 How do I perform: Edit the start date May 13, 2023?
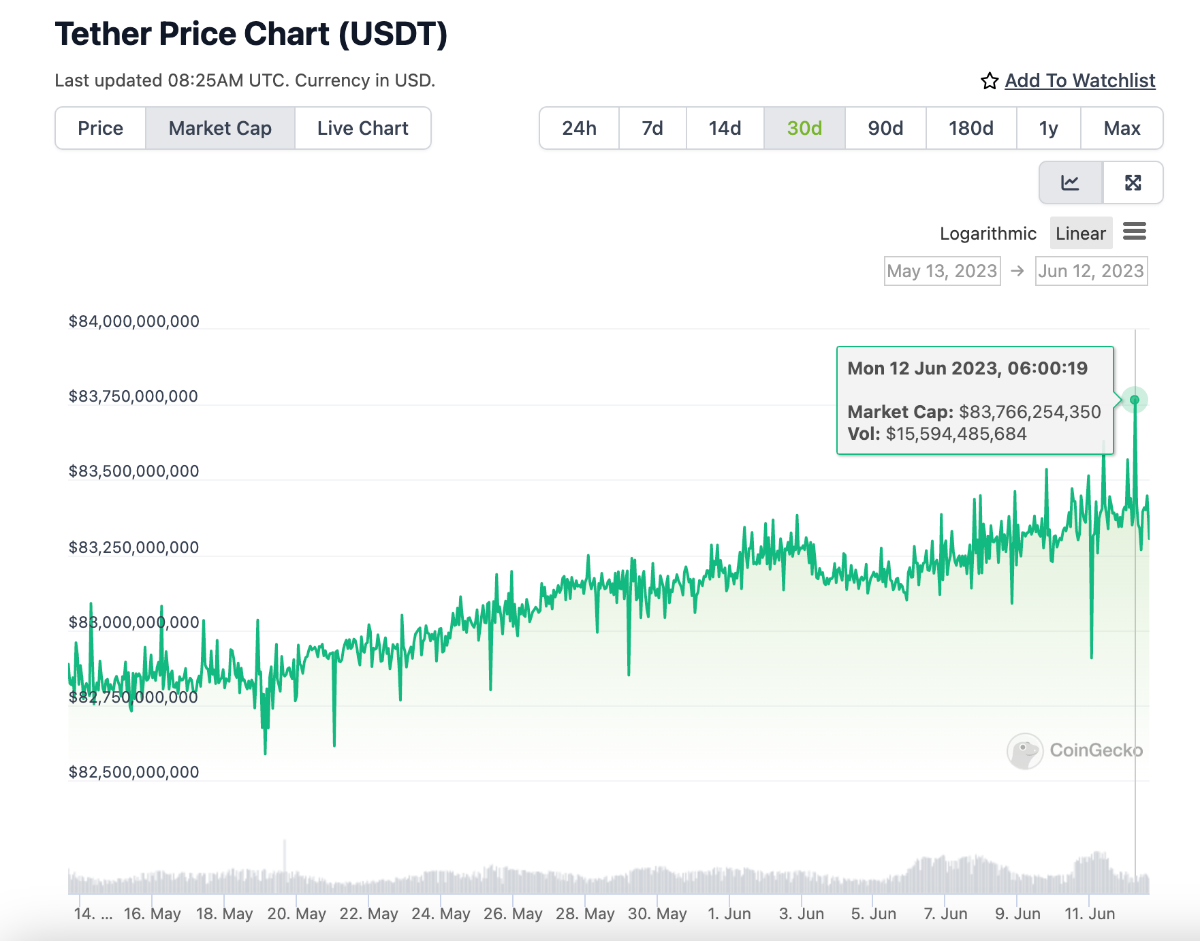point(942,271)
